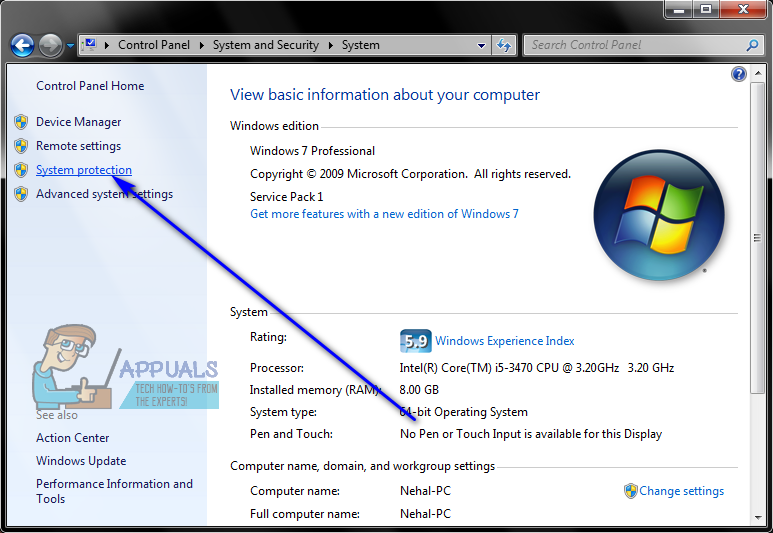This screenshot has width=773, height=533.
Task: Click the computer icon in address bar
Action: pos(90,45)
